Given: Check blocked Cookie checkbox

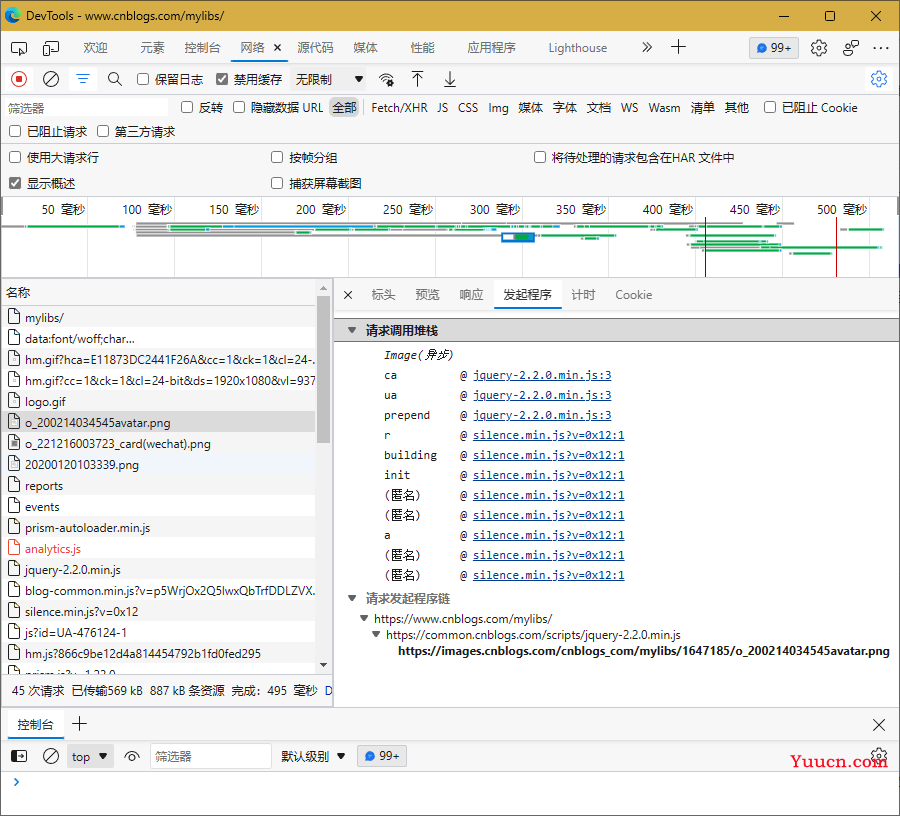Looking at the screenshot, I should [770, 107].
